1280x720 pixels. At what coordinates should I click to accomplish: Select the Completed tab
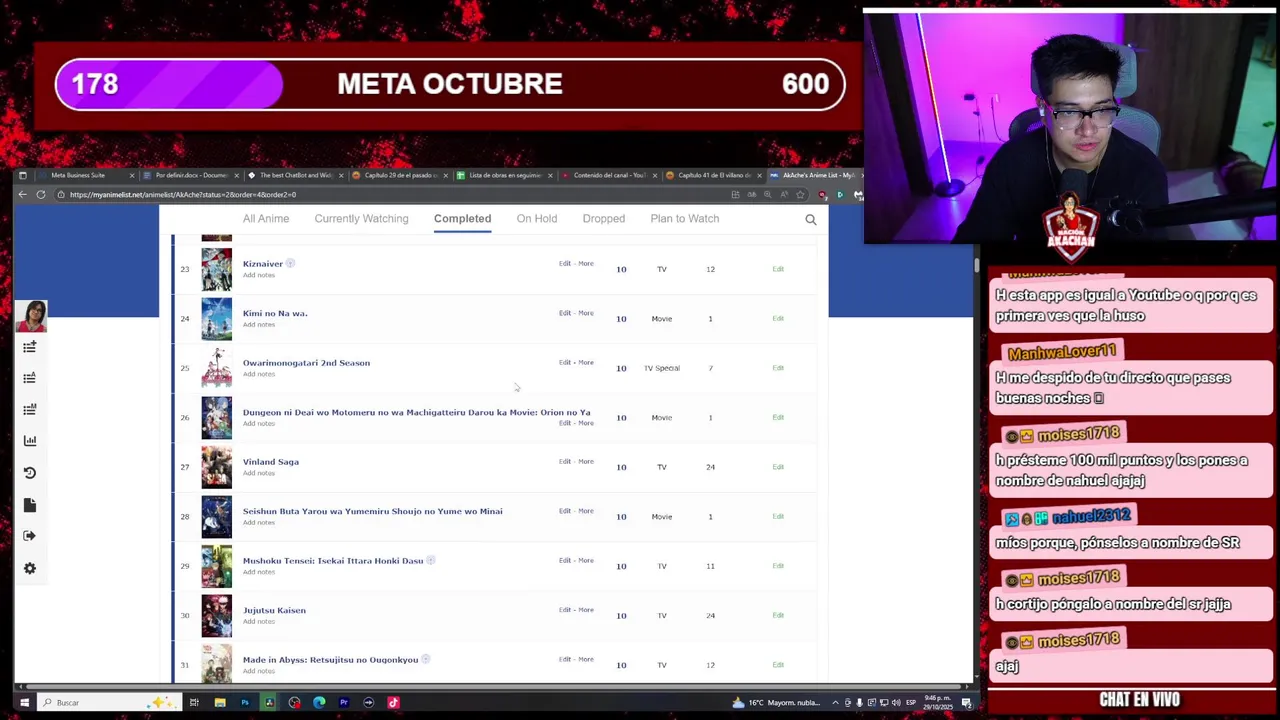pos(462,219)
